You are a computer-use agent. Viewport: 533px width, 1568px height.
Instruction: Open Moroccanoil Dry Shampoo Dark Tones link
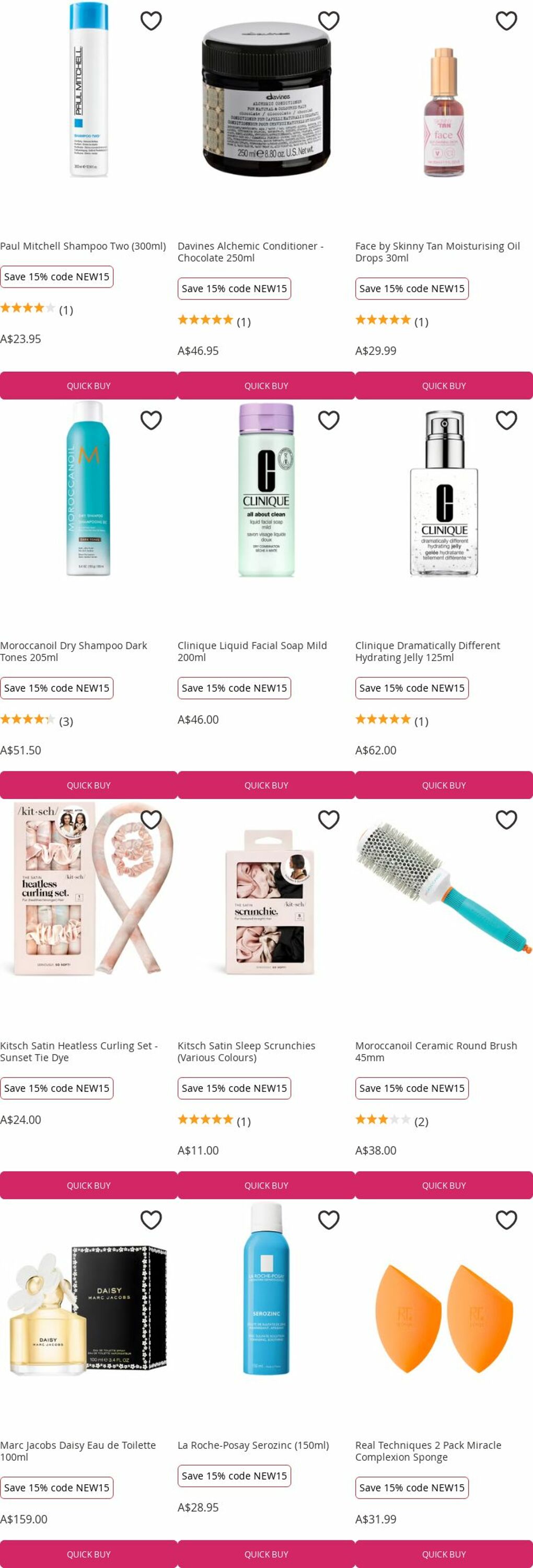tap(74, 651)
